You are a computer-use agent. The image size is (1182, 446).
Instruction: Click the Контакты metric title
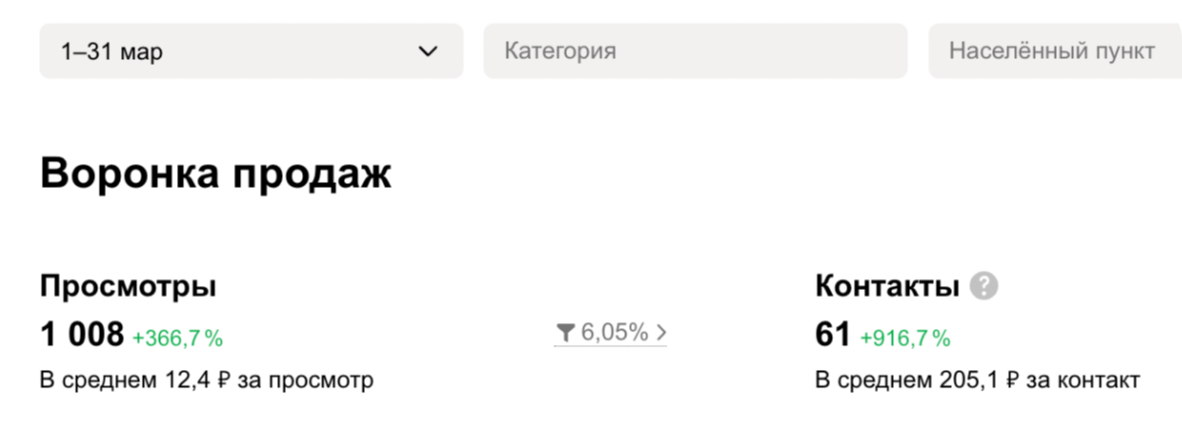click(887, 287)
